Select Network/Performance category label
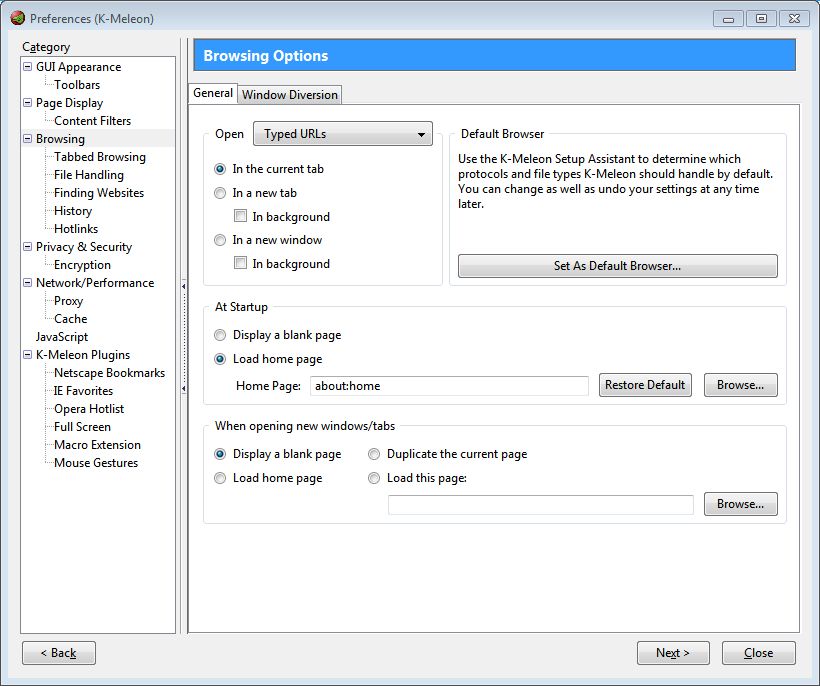Viewport: 820px width, 686px height. pyautogui.click(x=95, y=283)
